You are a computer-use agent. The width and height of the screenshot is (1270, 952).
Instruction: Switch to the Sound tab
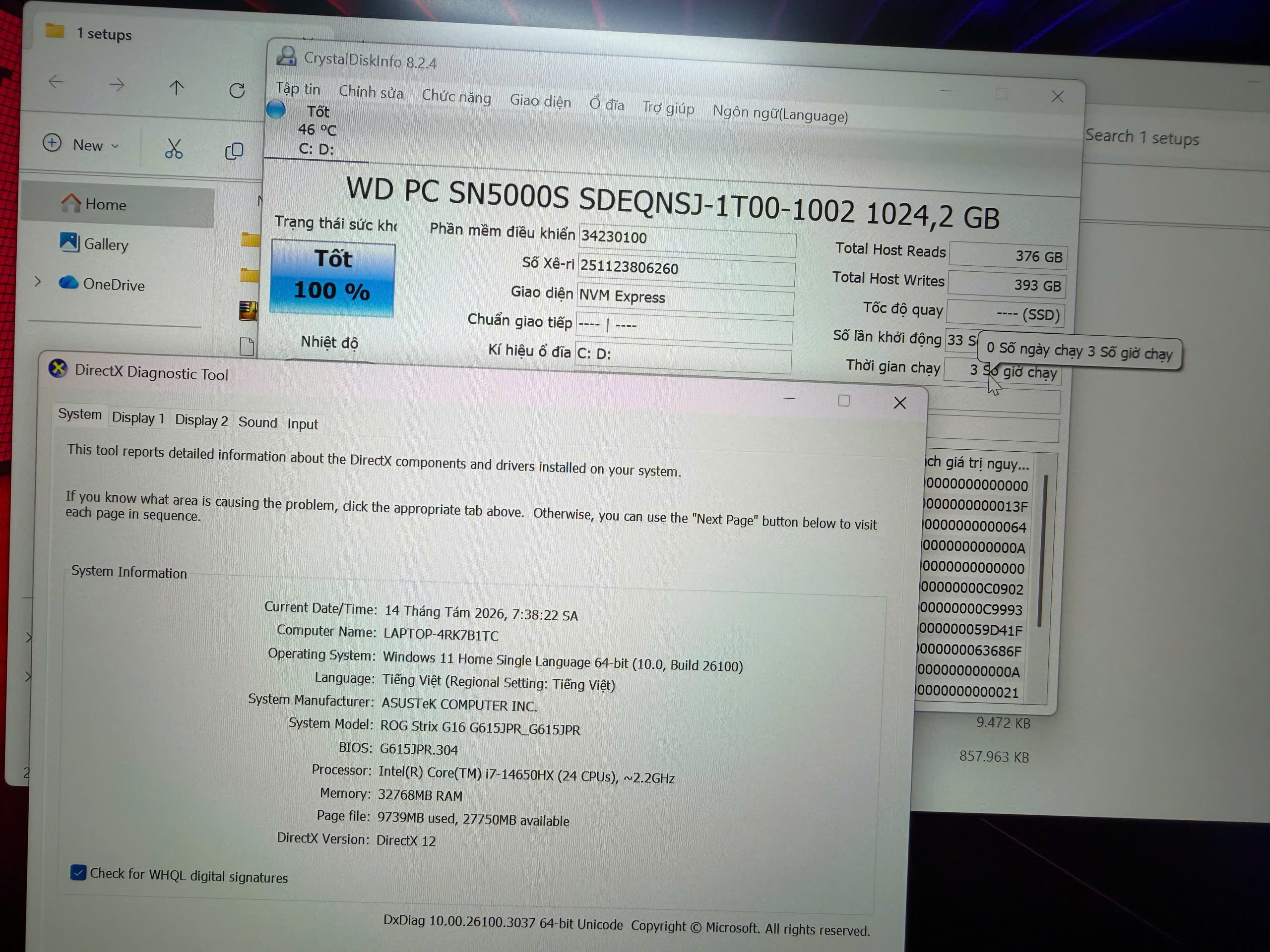(x=258, y=423)
